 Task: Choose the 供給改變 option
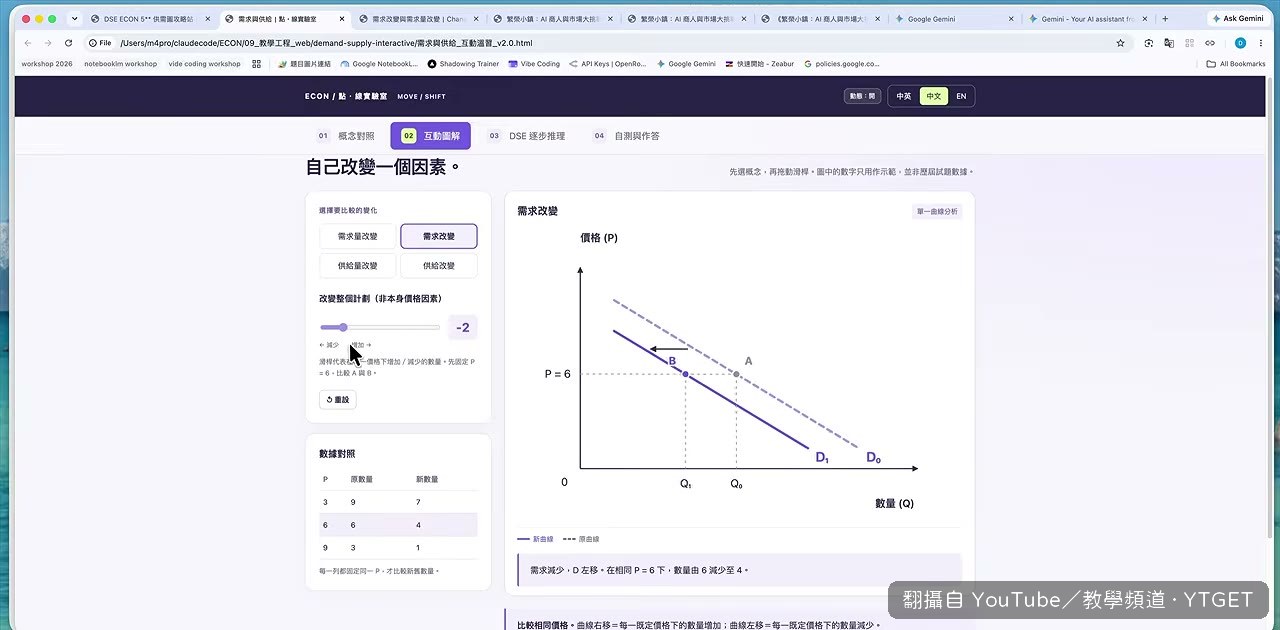click(439, 265)
